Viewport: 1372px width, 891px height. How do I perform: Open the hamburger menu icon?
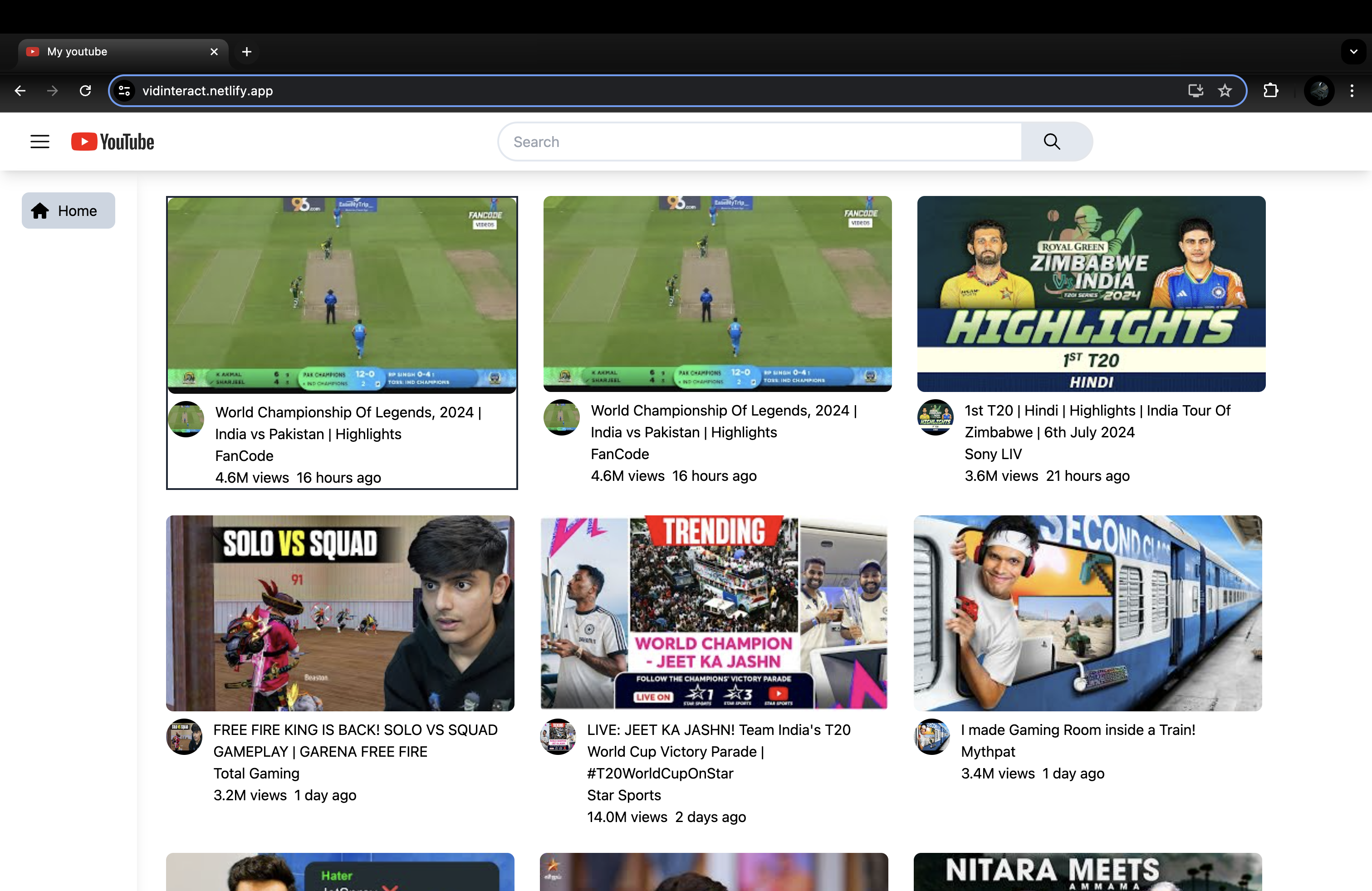click(x=40, y=142)
